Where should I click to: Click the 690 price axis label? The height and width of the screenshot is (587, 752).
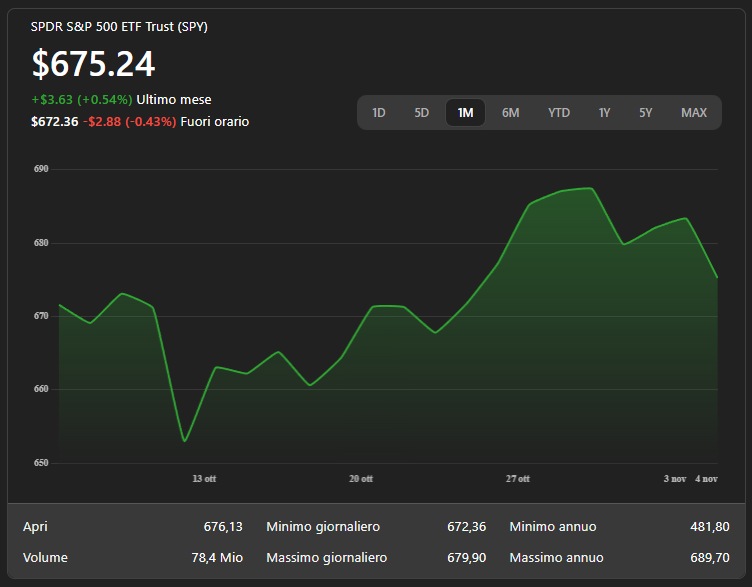tap(41, 170)
